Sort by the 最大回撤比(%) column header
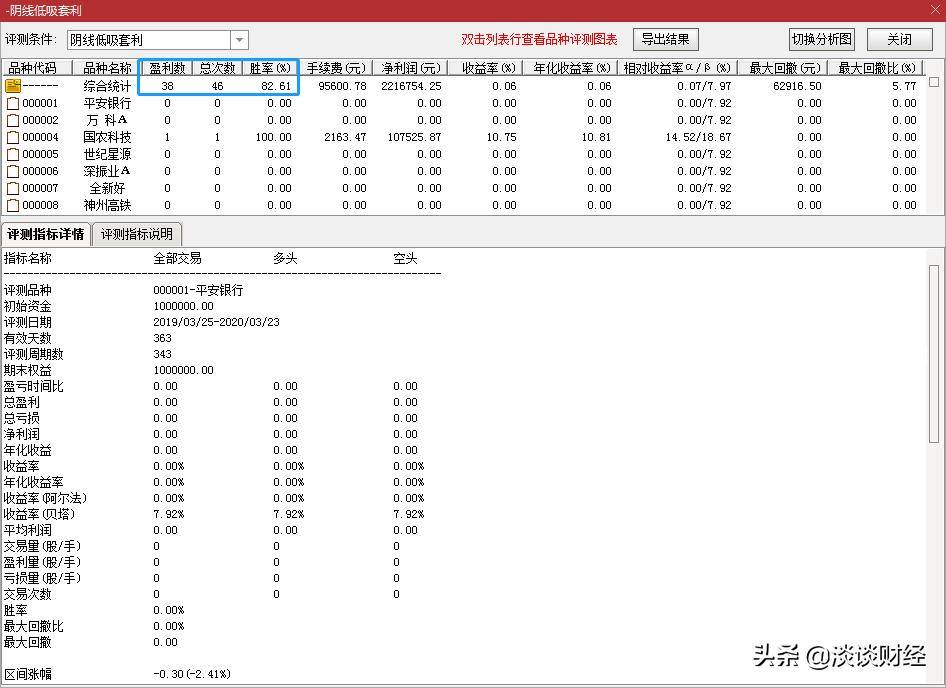 coord(876,68)
